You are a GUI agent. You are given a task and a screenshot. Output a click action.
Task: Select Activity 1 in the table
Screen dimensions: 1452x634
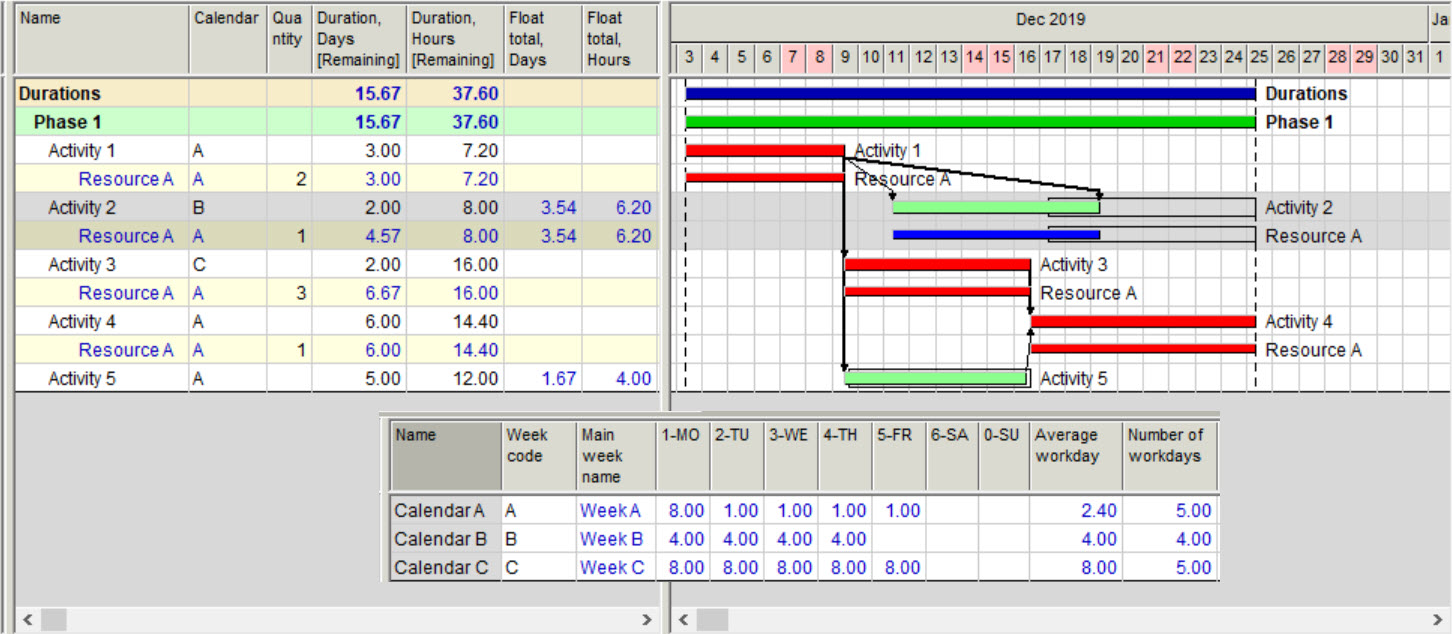click(x=82, y=151)
